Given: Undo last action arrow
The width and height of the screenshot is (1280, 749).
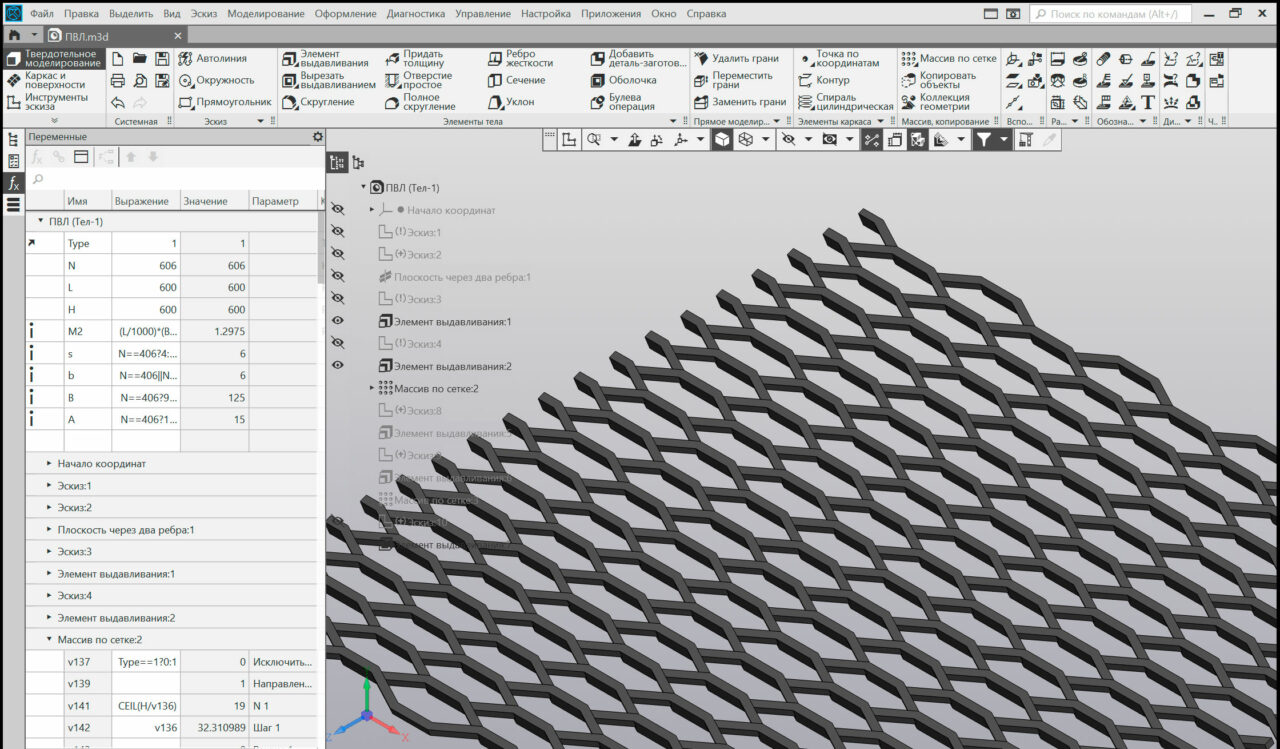Looking at the screenshot, I should 118,103.
